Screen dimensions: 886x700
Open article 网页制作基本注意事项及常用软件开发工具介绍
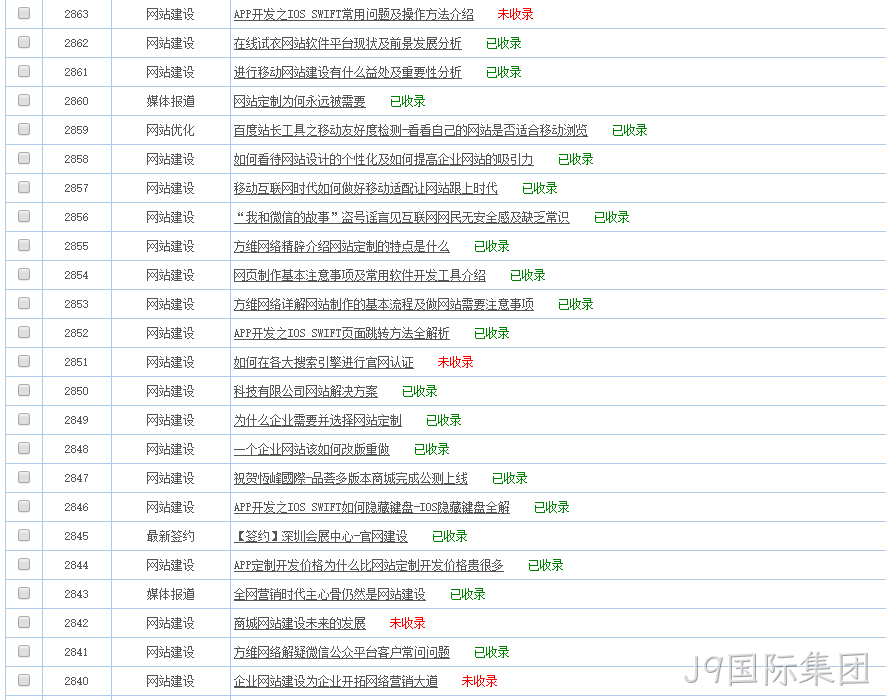[359, 276]
